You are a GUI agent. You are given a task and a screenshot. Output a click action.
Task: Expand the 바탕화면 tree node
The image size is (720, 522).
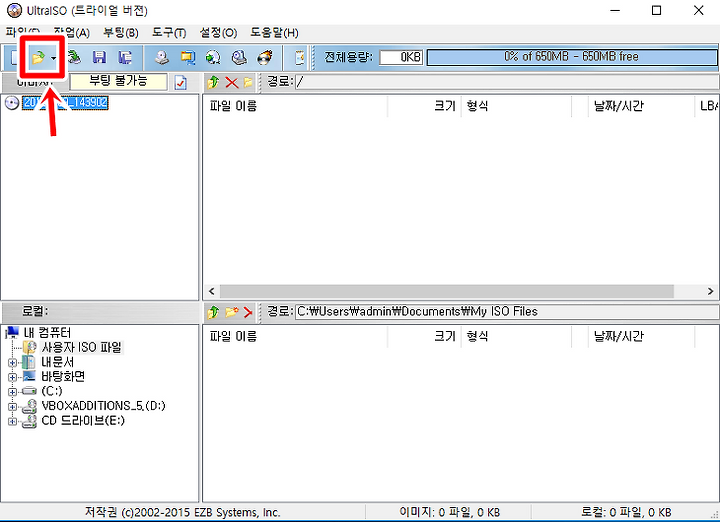(x=12, y=377)
